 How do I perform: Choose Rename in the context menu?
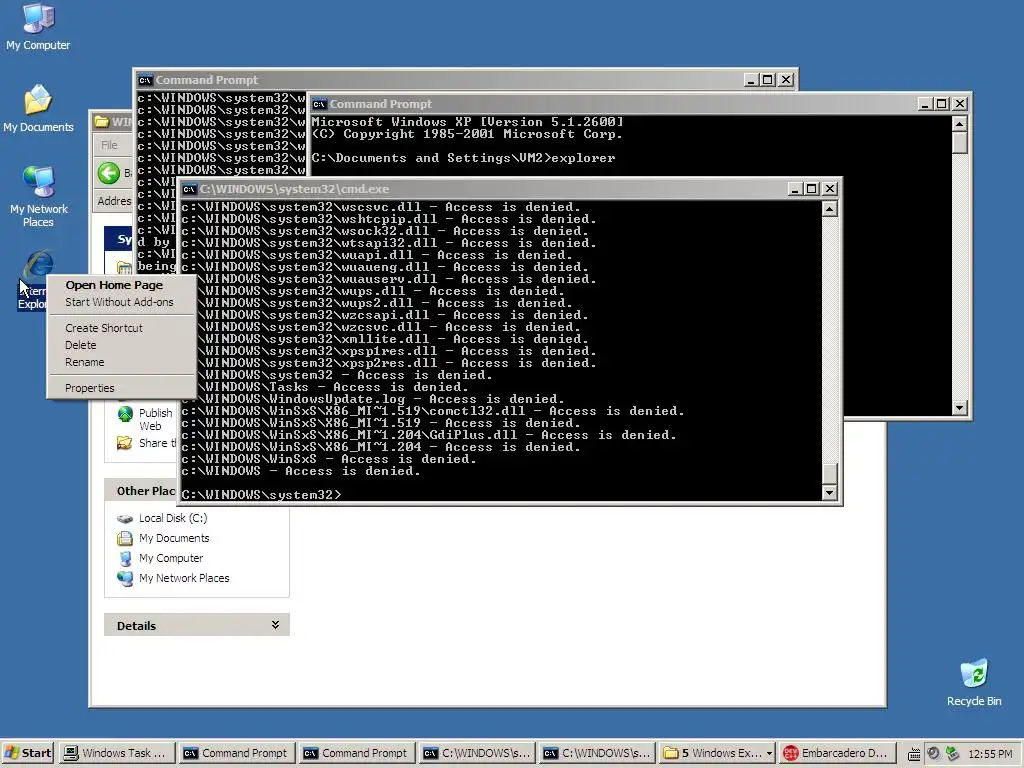pos(84,362)
